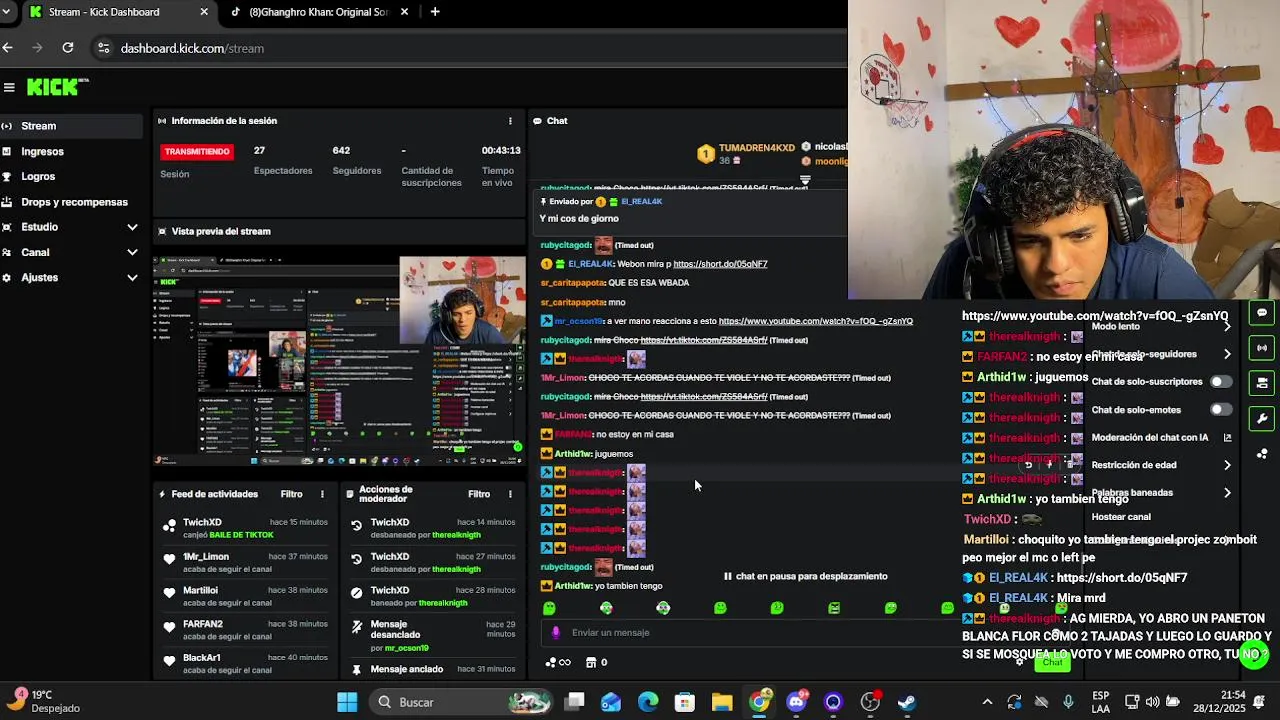Reload the dashboard page
The width and height of the screenshot is (1280, 720).
point(67,48)
